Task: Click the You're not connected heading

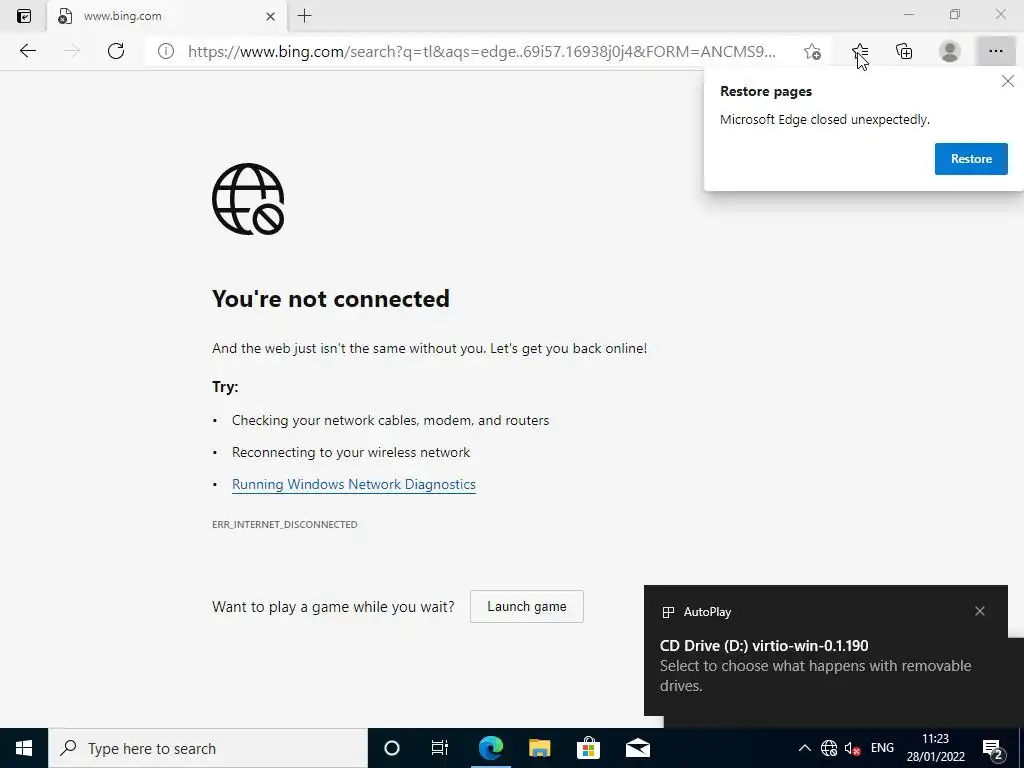Action: (x=330, y=299)
